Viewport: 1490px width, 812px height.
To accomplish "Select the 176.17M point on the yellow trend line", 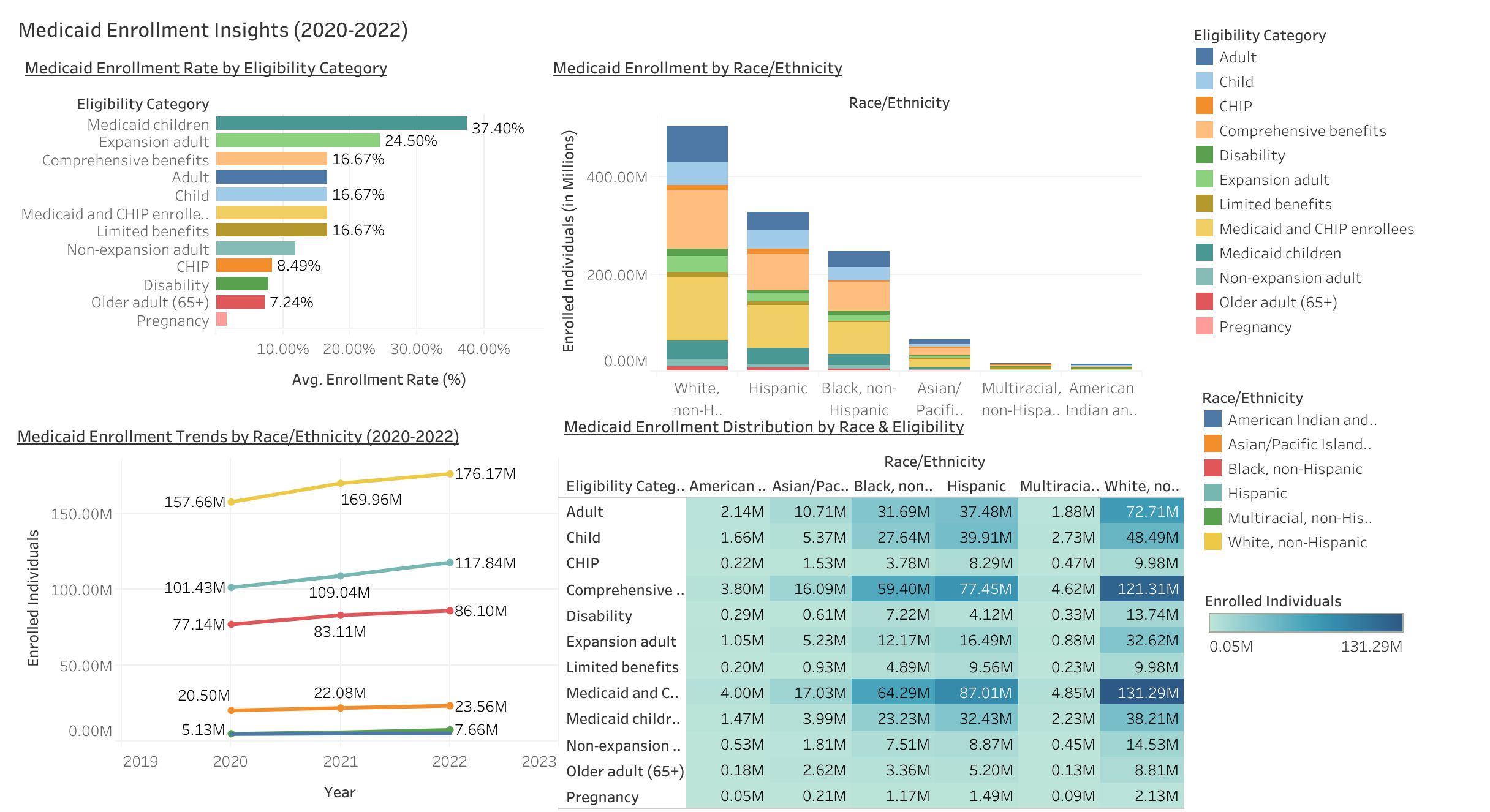I will coord(450,473).
